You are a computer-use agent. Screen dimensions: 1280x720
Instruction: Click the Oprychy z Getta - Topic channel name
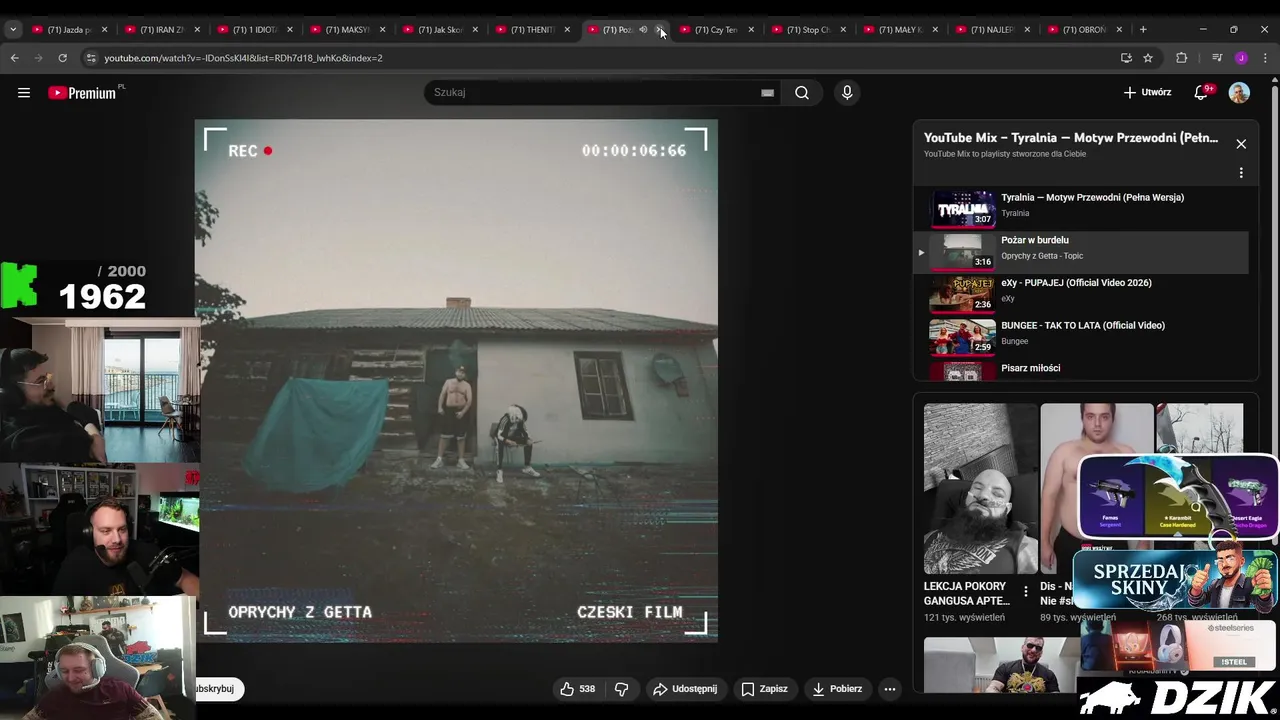(x=1042, y=256)
